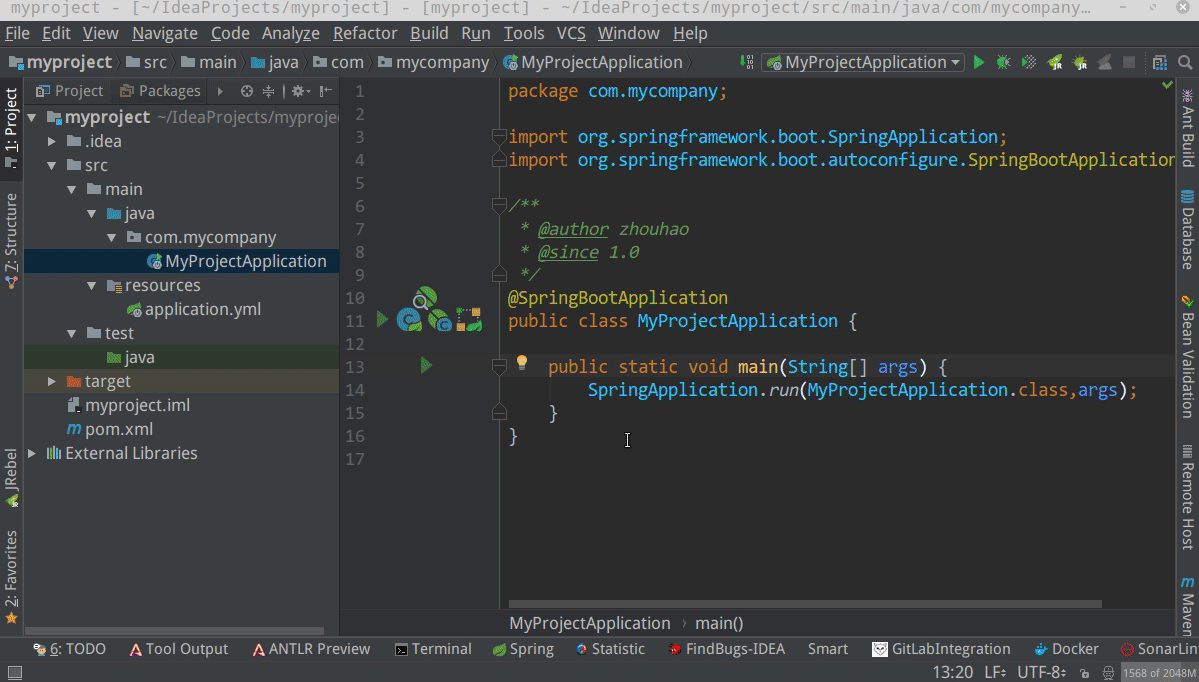Open the Refactor menu
1199x682 pixels.
(x=365, y=34)
